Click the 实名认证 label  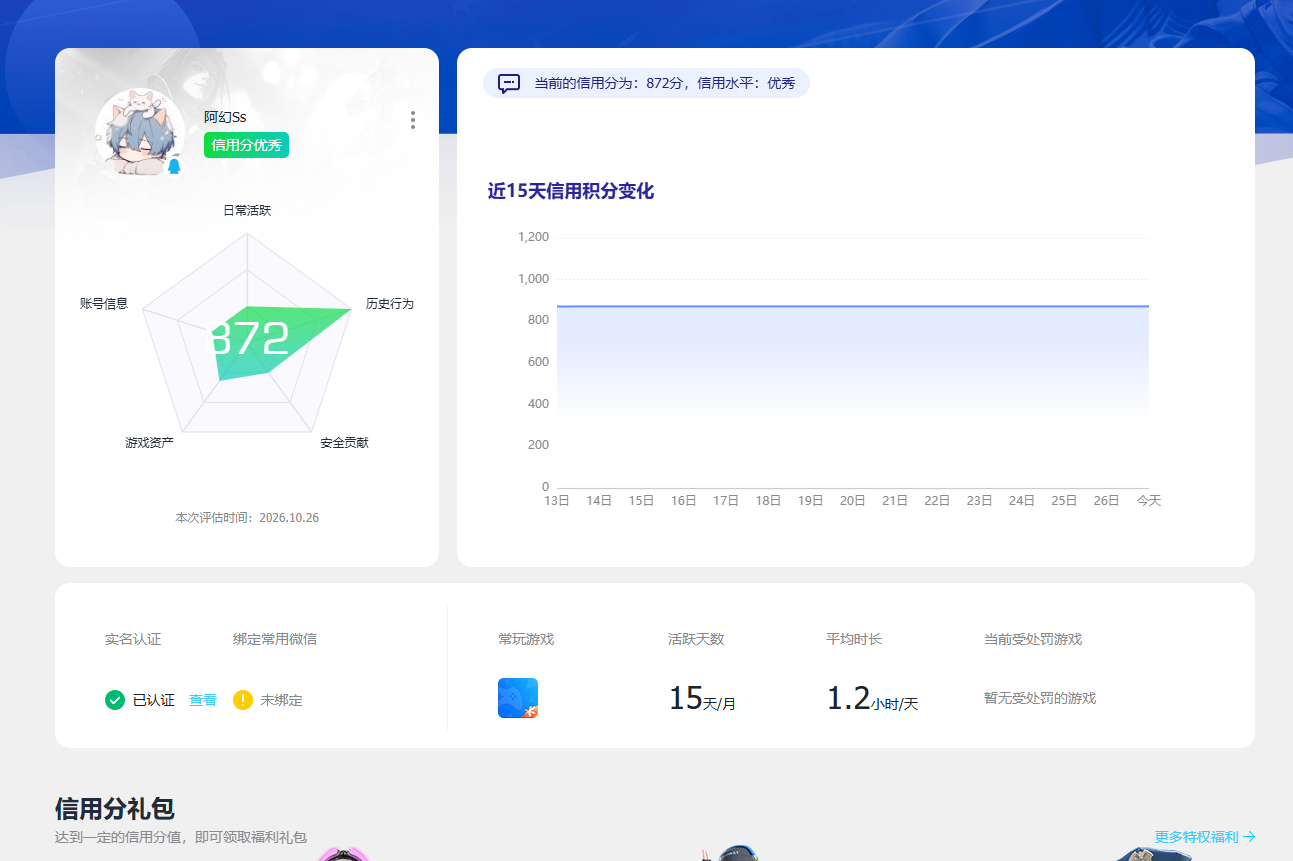133,639
